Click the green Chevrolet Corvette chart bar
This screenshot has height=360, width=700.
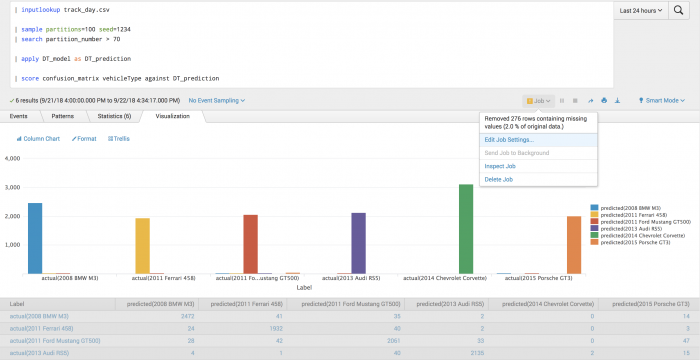tap(466, 229)
